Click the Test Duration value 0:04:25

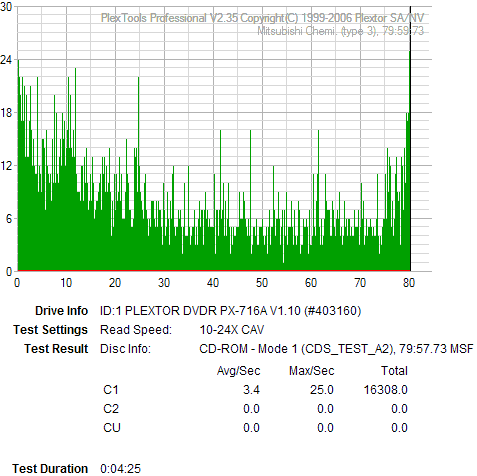point(120,469)
